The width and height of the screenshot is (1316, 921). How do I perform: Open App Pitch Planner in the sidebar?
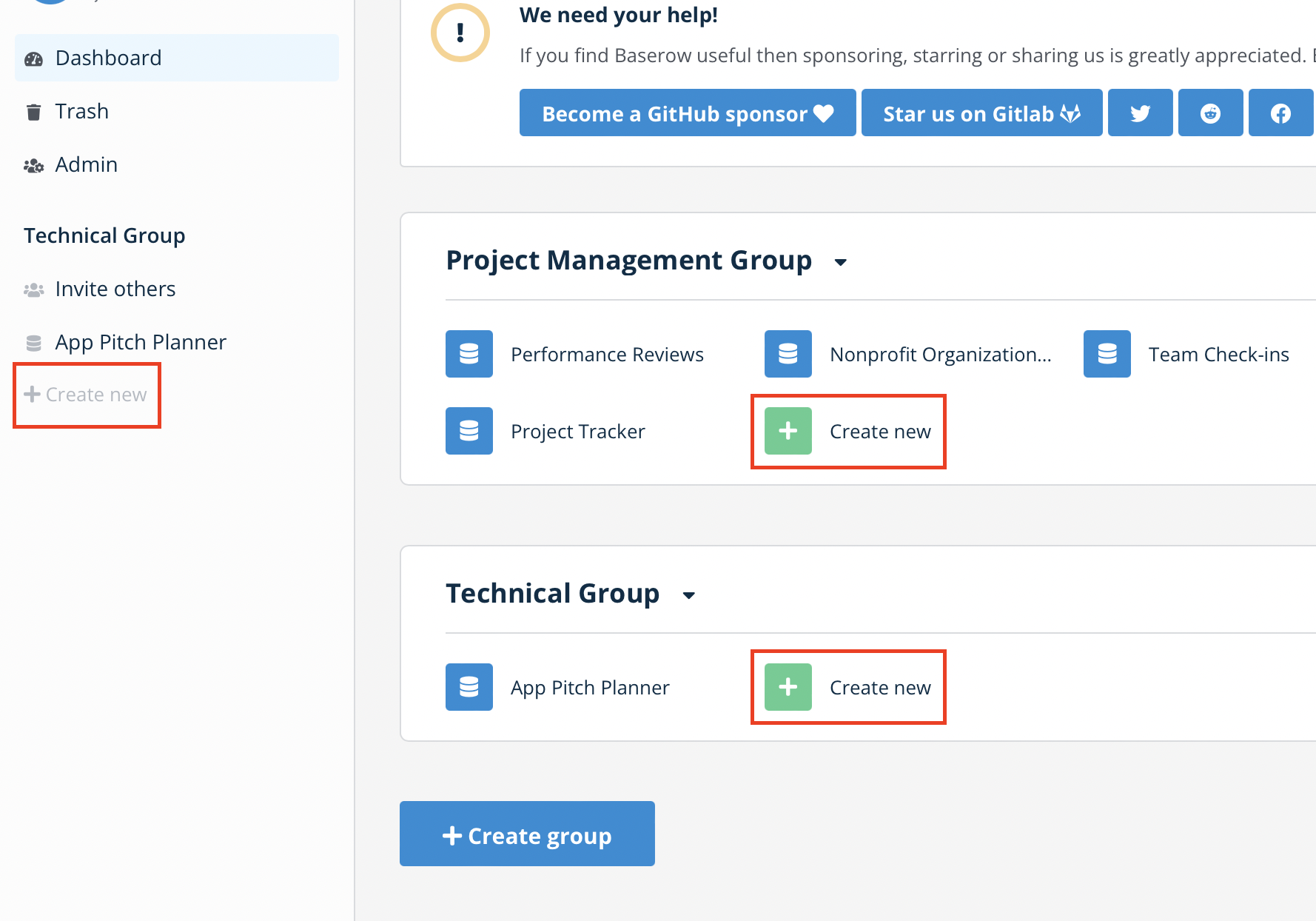click(140, 342)
